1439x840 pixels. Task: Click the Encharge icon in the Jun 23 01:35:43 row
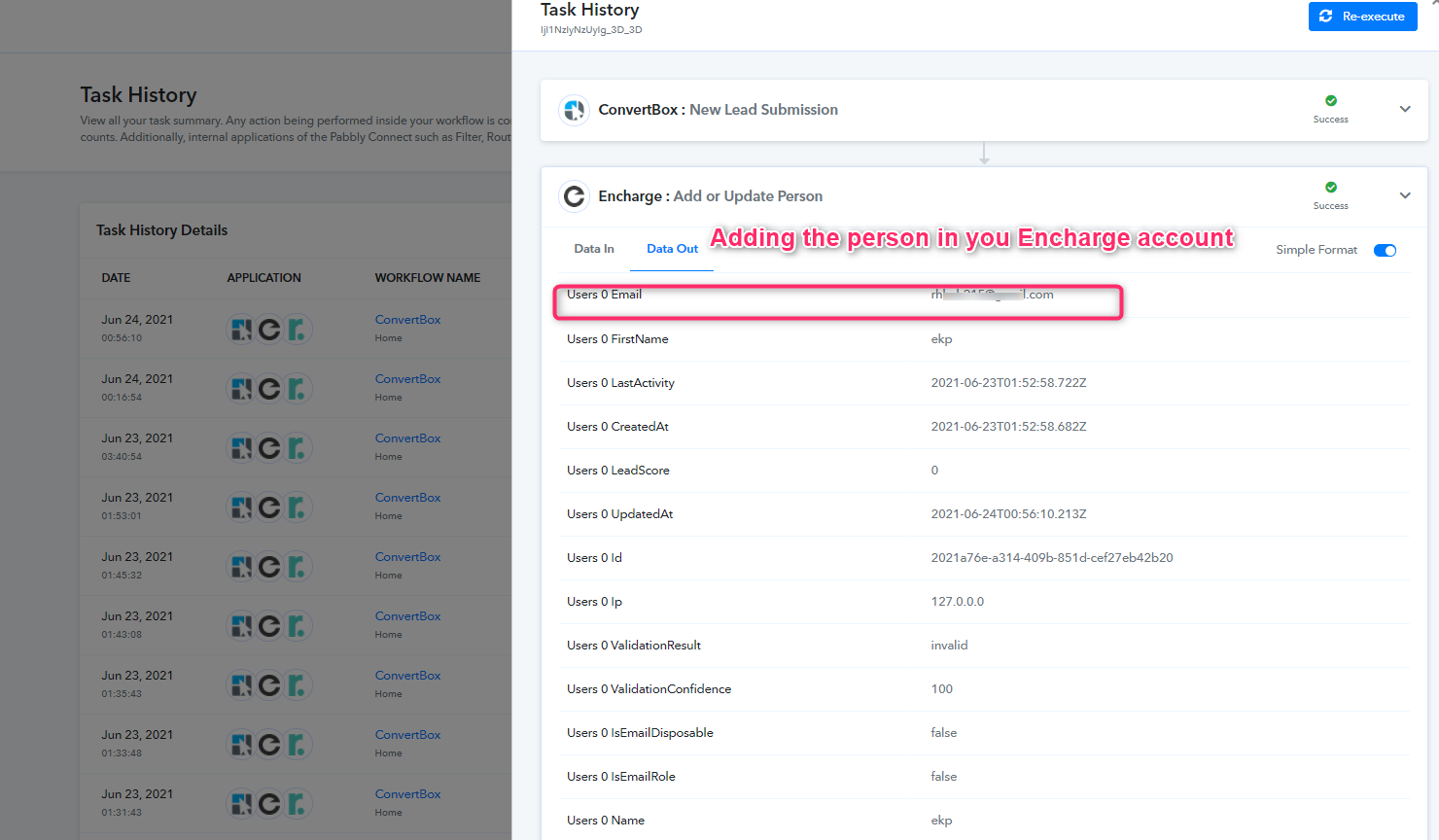[269, 685]
